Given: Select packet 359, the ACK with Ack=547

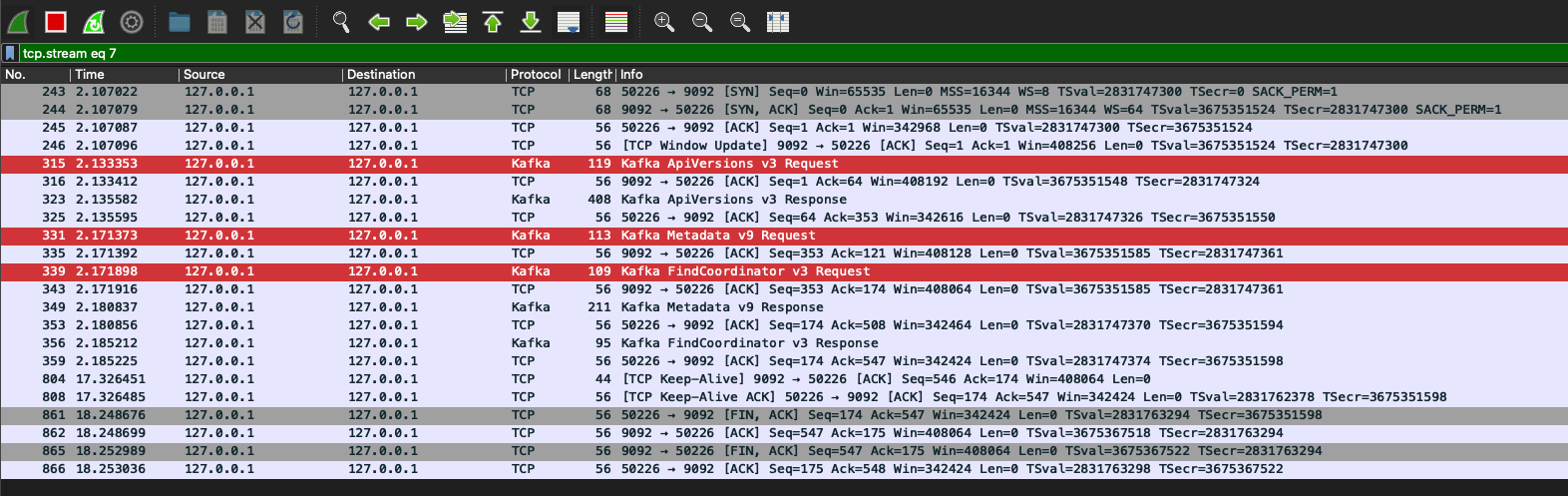Looking at the screenshot, I should (x=784, y=361).
